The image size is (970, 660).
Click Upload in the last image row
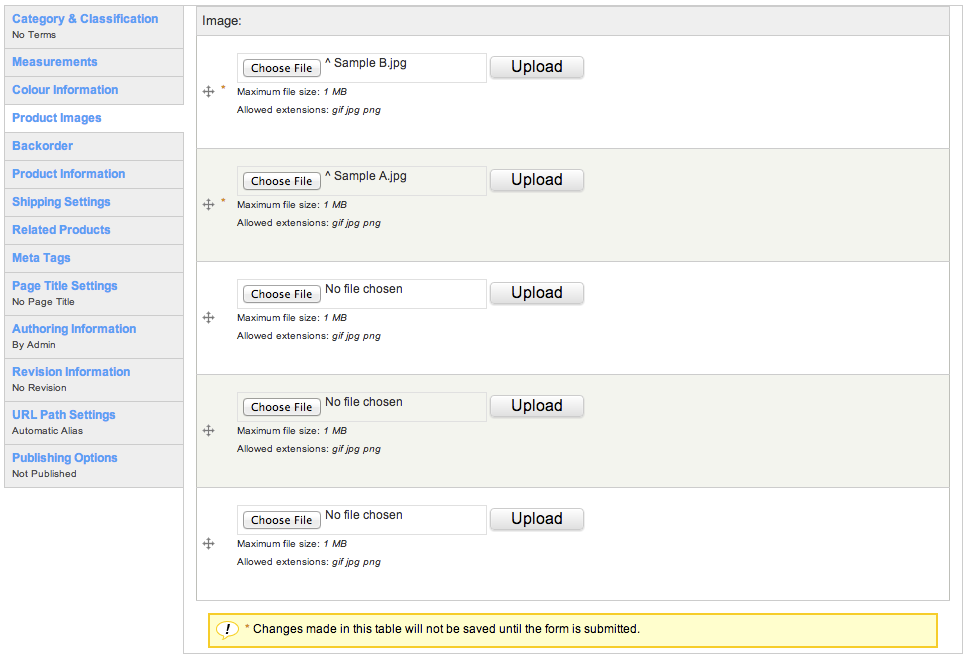click(537, 519)
